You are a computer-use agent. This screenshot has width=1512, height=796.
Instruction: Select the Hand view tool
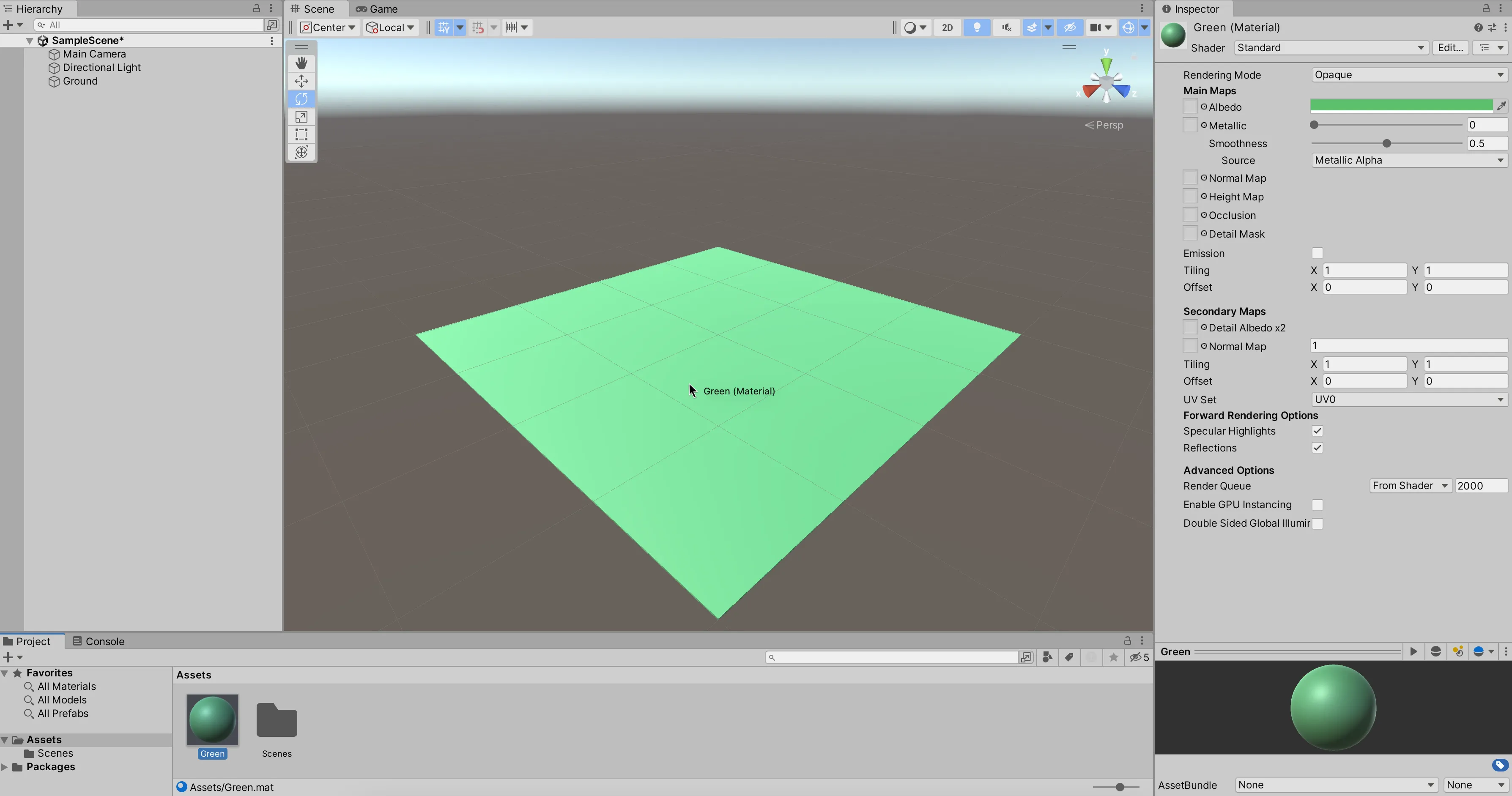pos(301,63)
